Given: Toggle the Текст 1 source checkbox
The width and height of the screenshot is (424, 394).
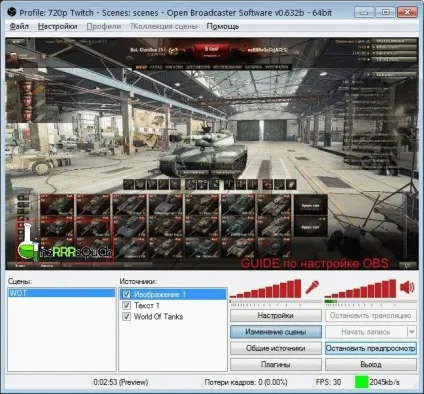Looking at the screenshot, I should point(127,305).
